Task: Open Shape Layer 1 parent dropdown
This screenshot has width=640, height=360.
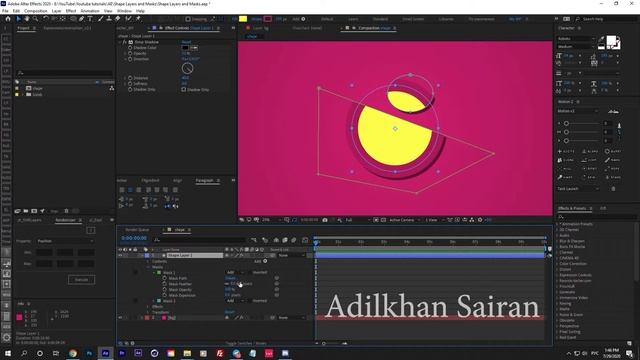Action: click(x=291, y=256)
